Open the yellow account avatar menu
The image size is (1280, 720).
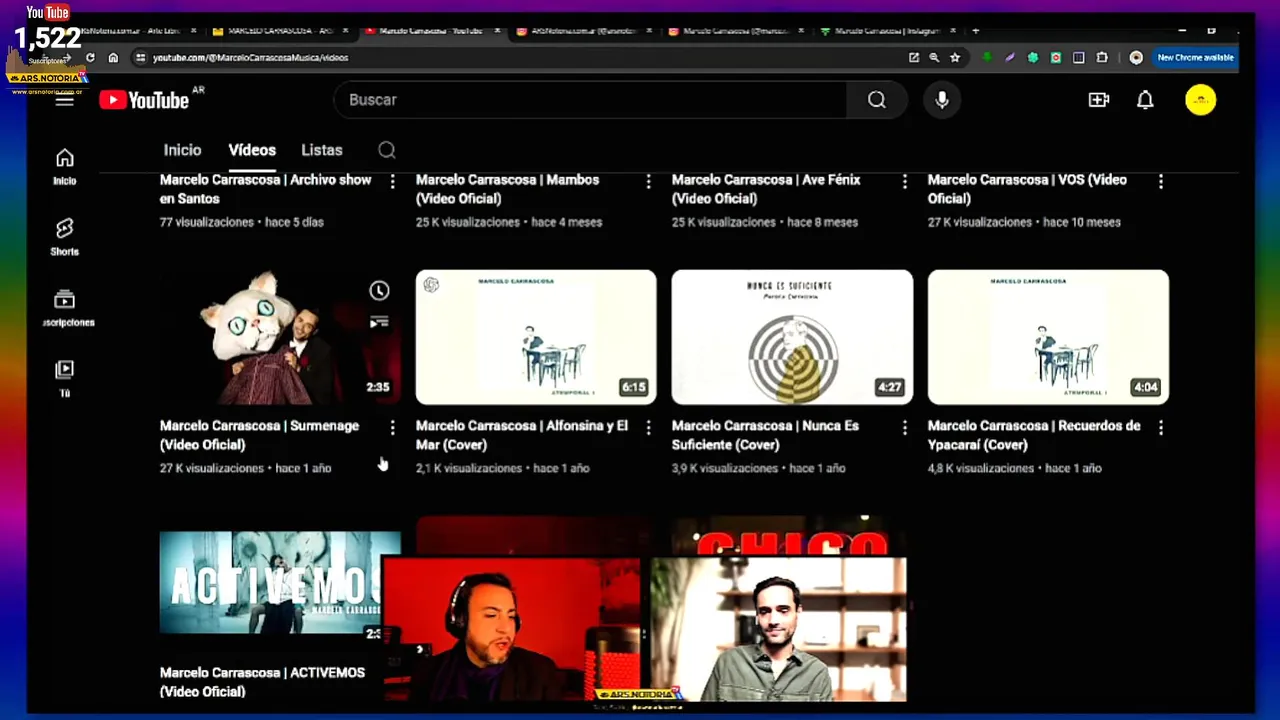pos(1201,100)
